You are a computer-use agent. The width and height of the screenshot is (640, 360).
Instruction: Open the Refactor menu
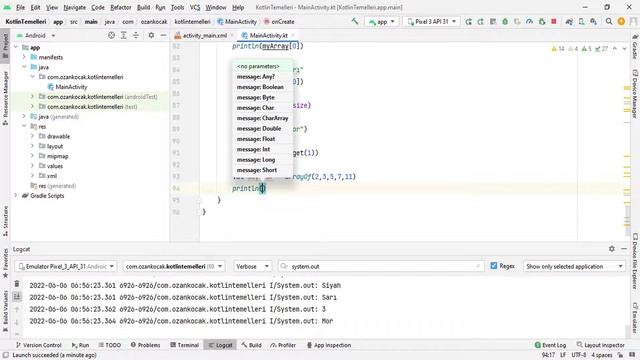tap(120, 7)
